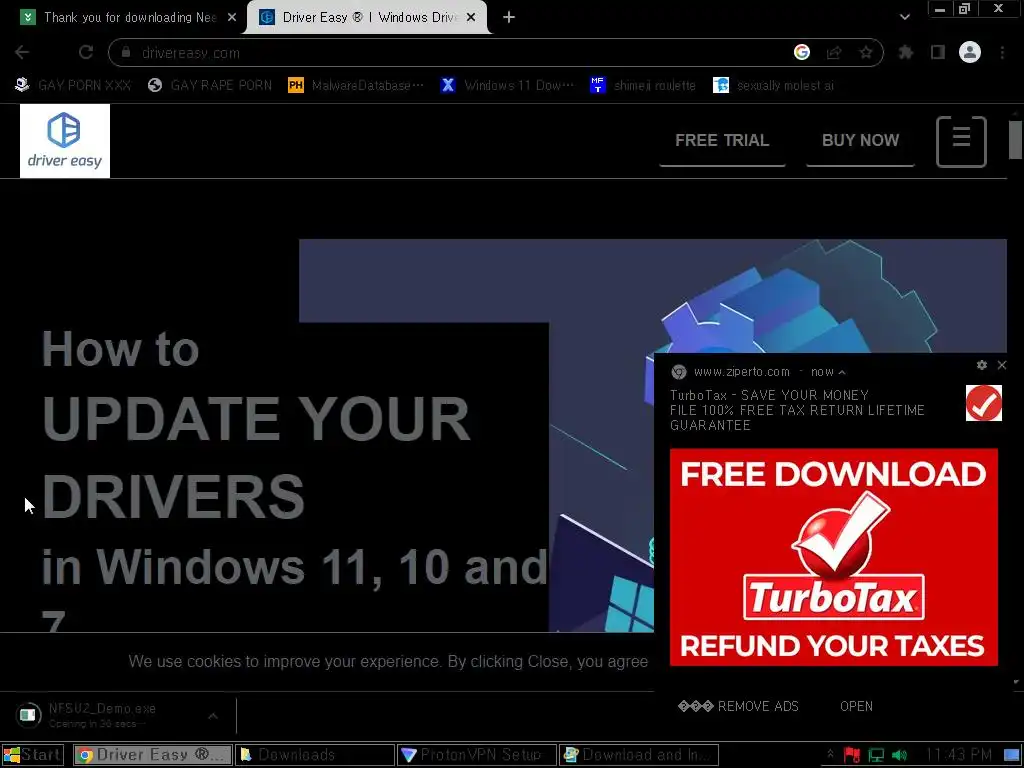Reload the page with the refresh icon
The image size is (1024, 768).
coord(86,52)
